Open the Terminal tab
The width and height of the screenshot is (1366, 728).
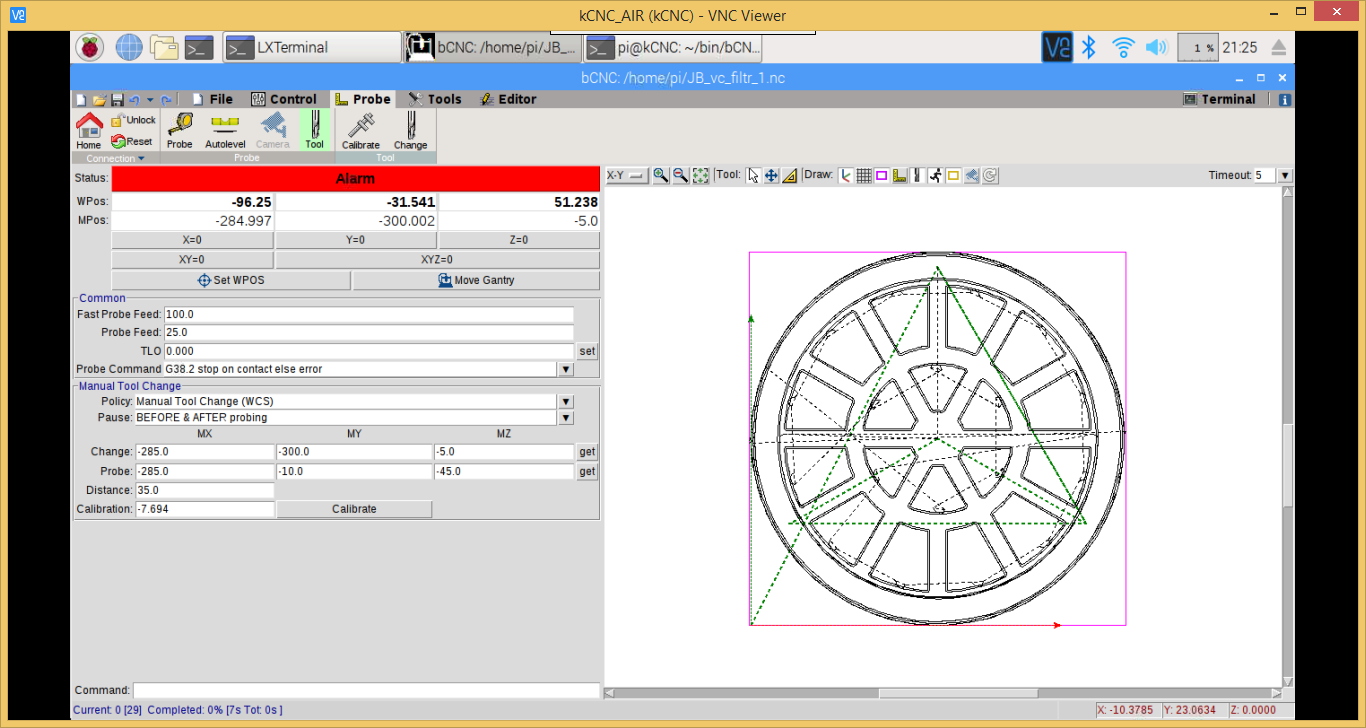tap(1219, 99)
